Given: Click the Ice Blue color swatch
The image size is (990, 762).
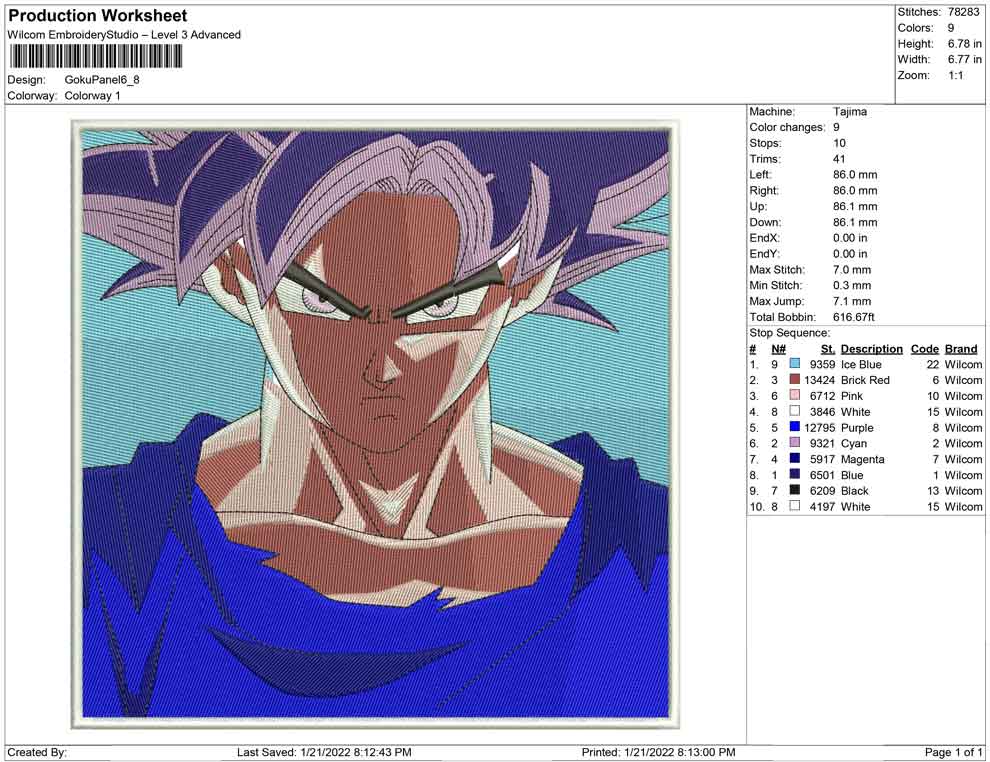Looking at the screenshot, I should pos(794,364).
